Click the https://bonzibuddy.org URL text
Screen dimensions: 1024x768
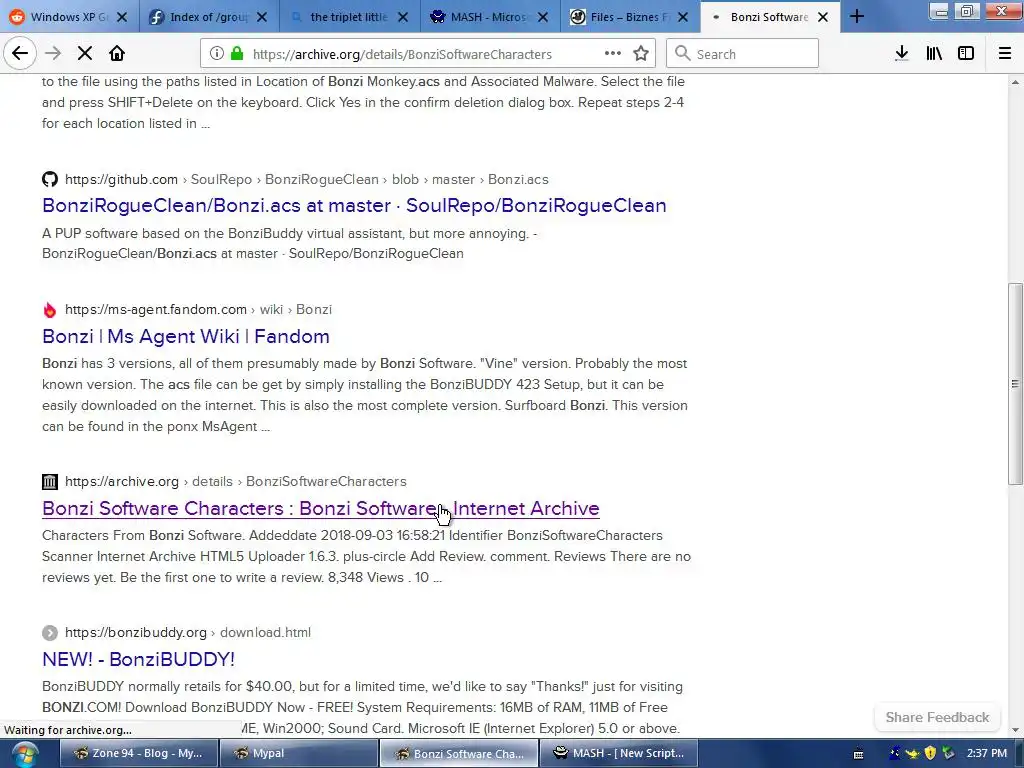(x=135, y=633)
